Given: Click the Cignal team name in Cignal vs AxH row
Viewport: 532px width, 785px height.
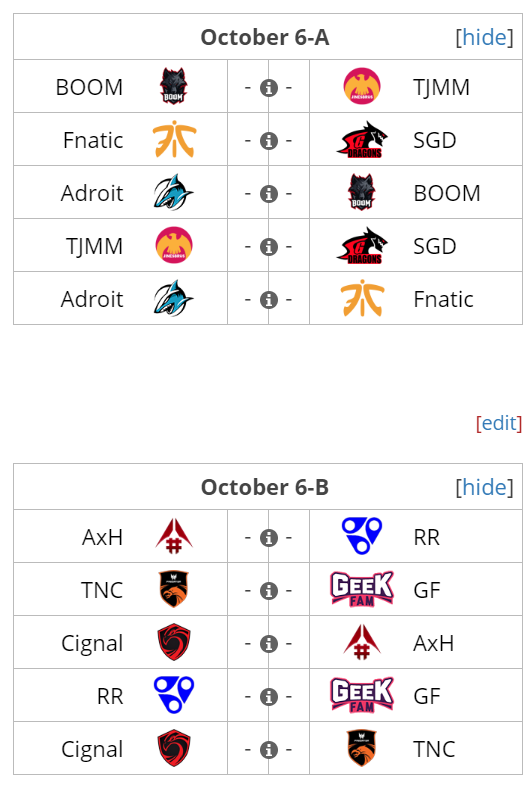Looking at the screenshot, I should [x=92, y=643].
